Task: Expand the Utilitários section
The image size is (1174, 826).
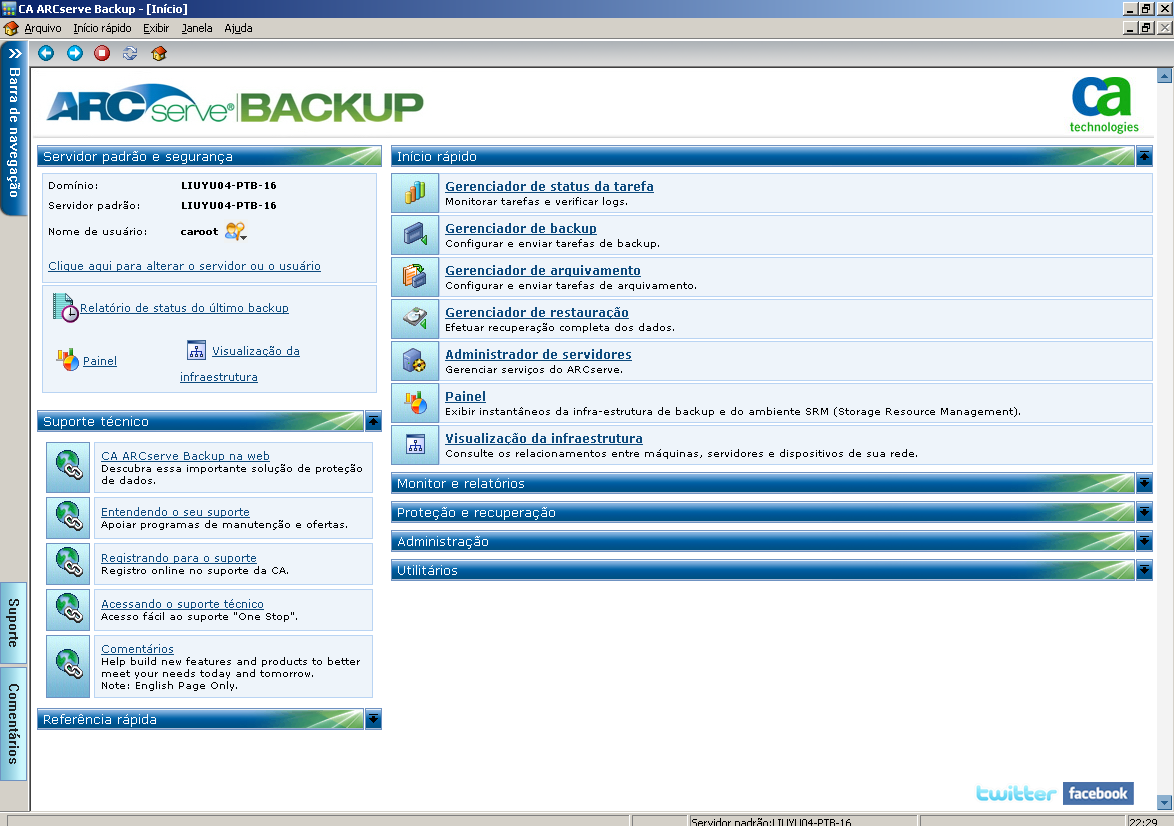Action: click(x=1143, y=570)
